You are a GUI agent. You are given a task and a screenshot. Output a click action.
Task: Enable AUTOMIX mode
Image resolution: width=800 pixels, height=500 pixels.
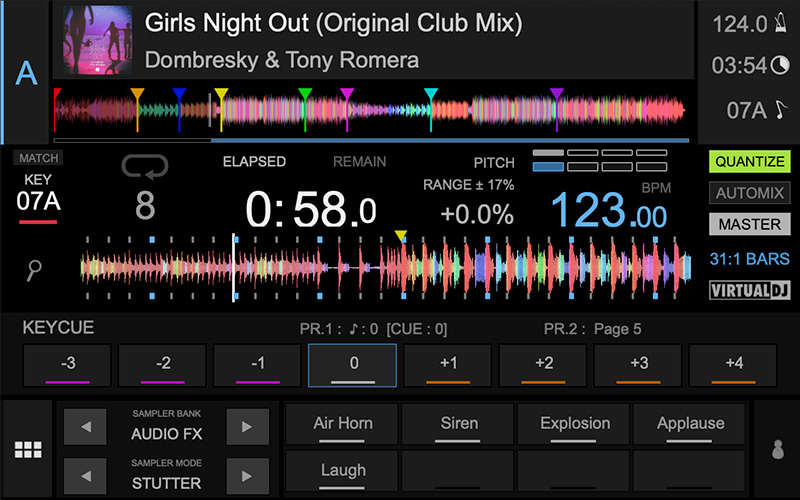pos(749,193)
